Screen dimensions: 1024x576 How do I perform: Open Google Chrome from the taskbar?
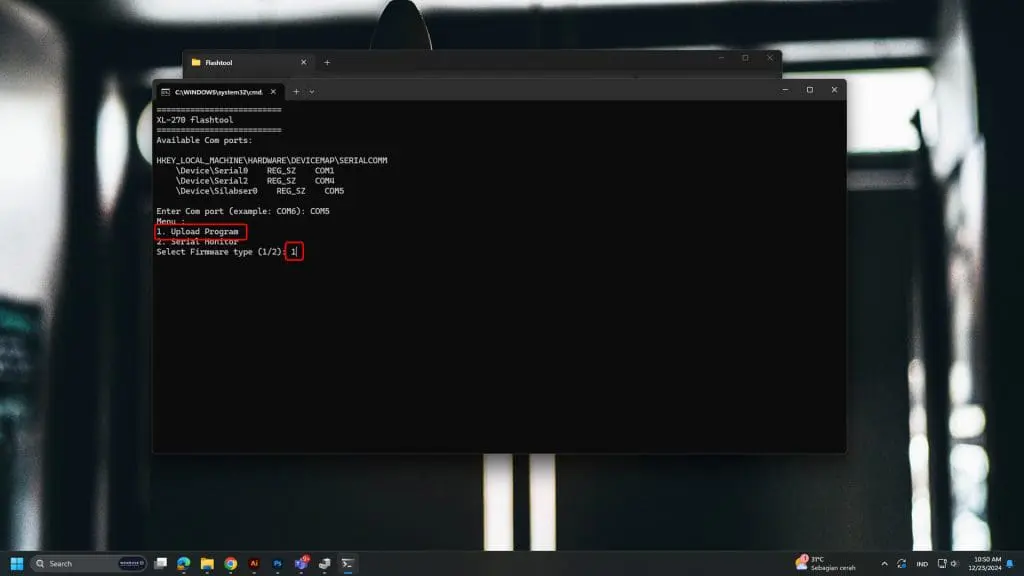point(231,563)
